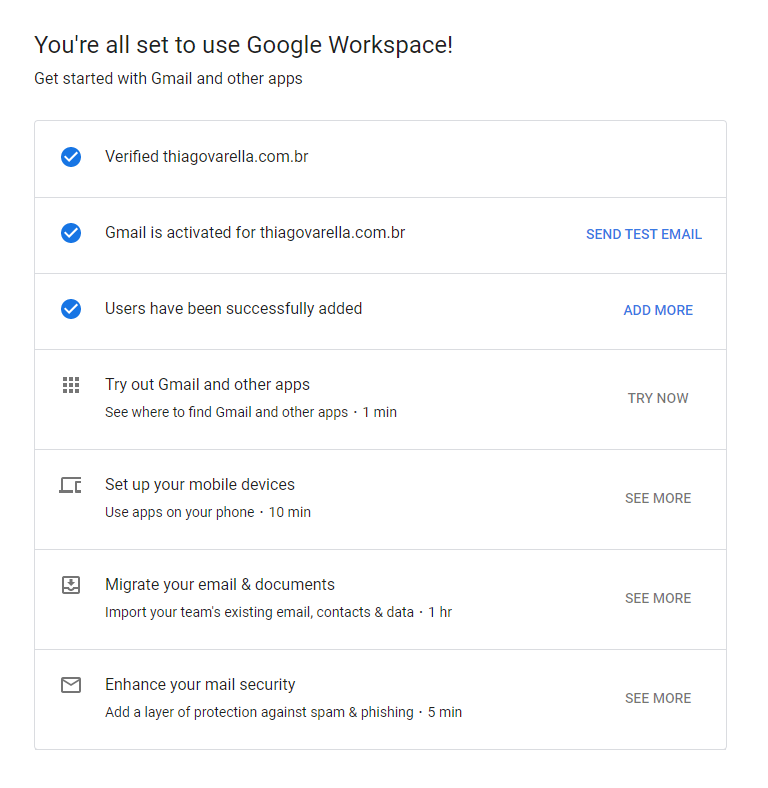The height and width of the screenshot is (788, 768).
Task: Click the Users have been successfully added text
Action: (233, 309)
